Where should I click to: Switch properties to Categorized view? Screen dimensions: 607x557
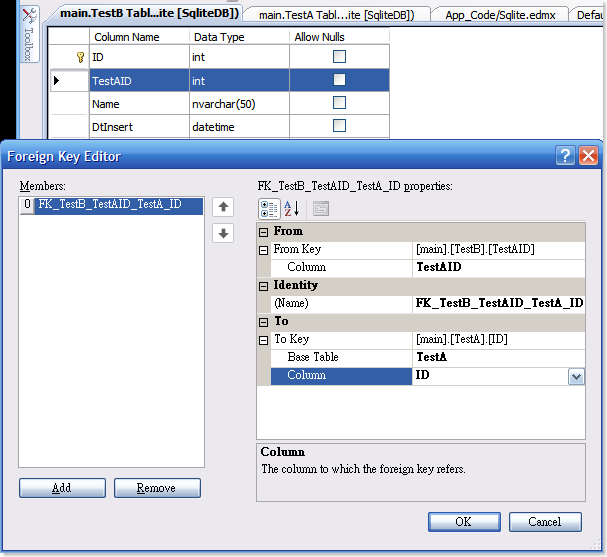click(269, 209)
